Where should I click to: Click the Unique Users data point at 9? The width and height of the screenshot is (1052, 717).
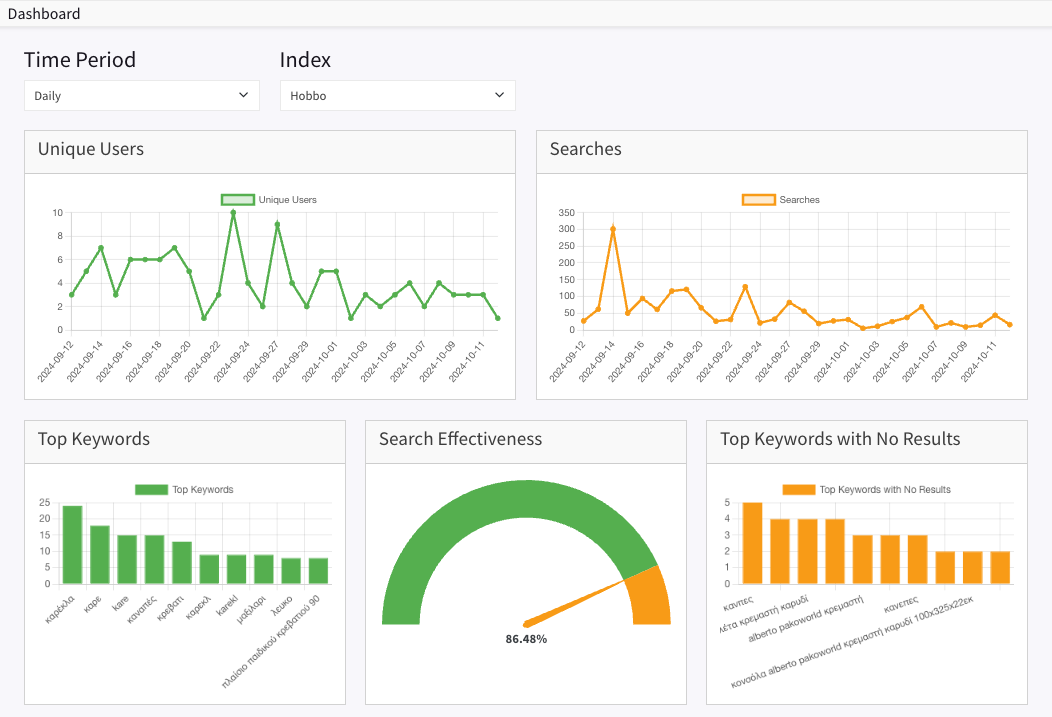(277, 225)
